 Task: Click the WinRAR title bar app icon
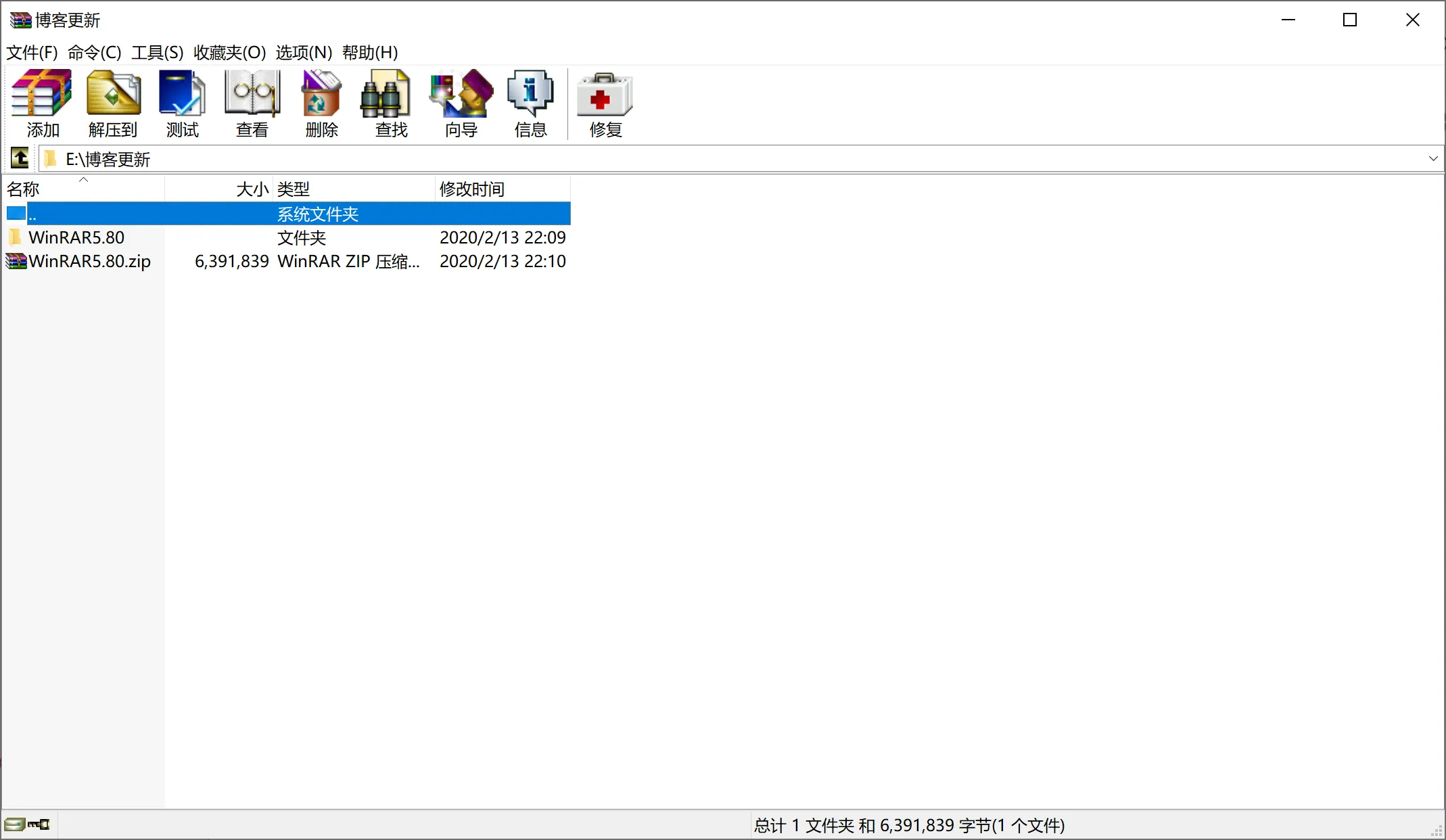[20, 20]
